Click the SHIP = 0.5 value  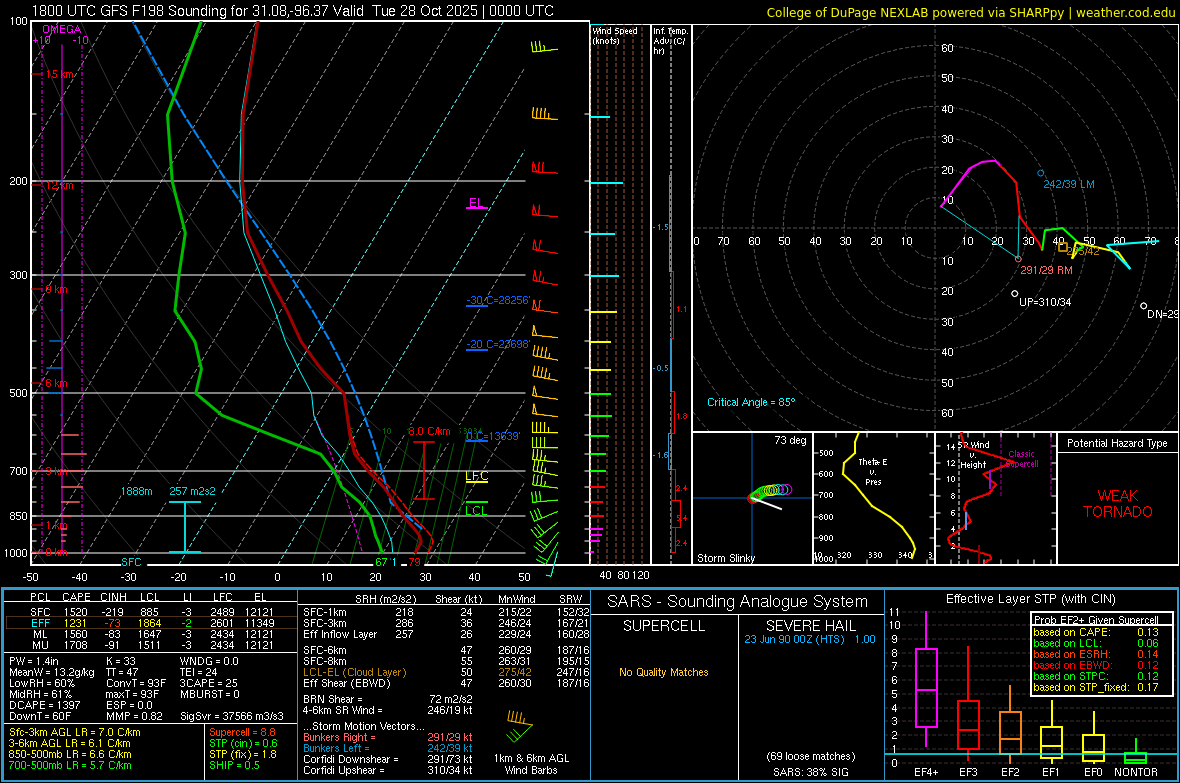[234, 765]
